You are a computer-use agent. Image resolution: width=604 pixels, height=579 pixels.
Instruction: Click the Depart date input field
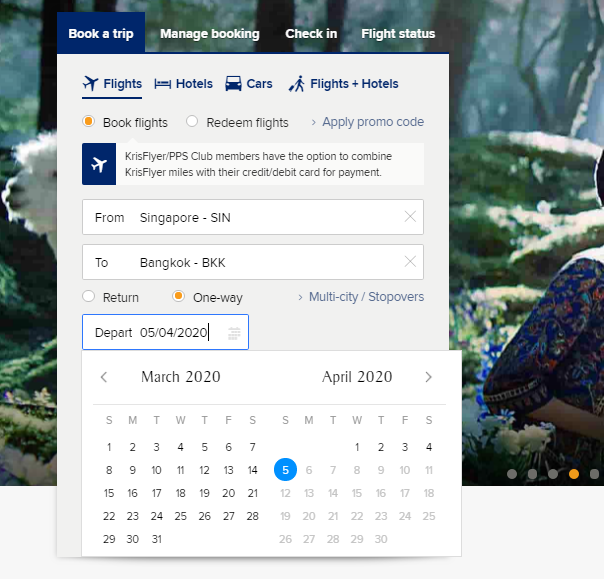(x=165, y=332)
